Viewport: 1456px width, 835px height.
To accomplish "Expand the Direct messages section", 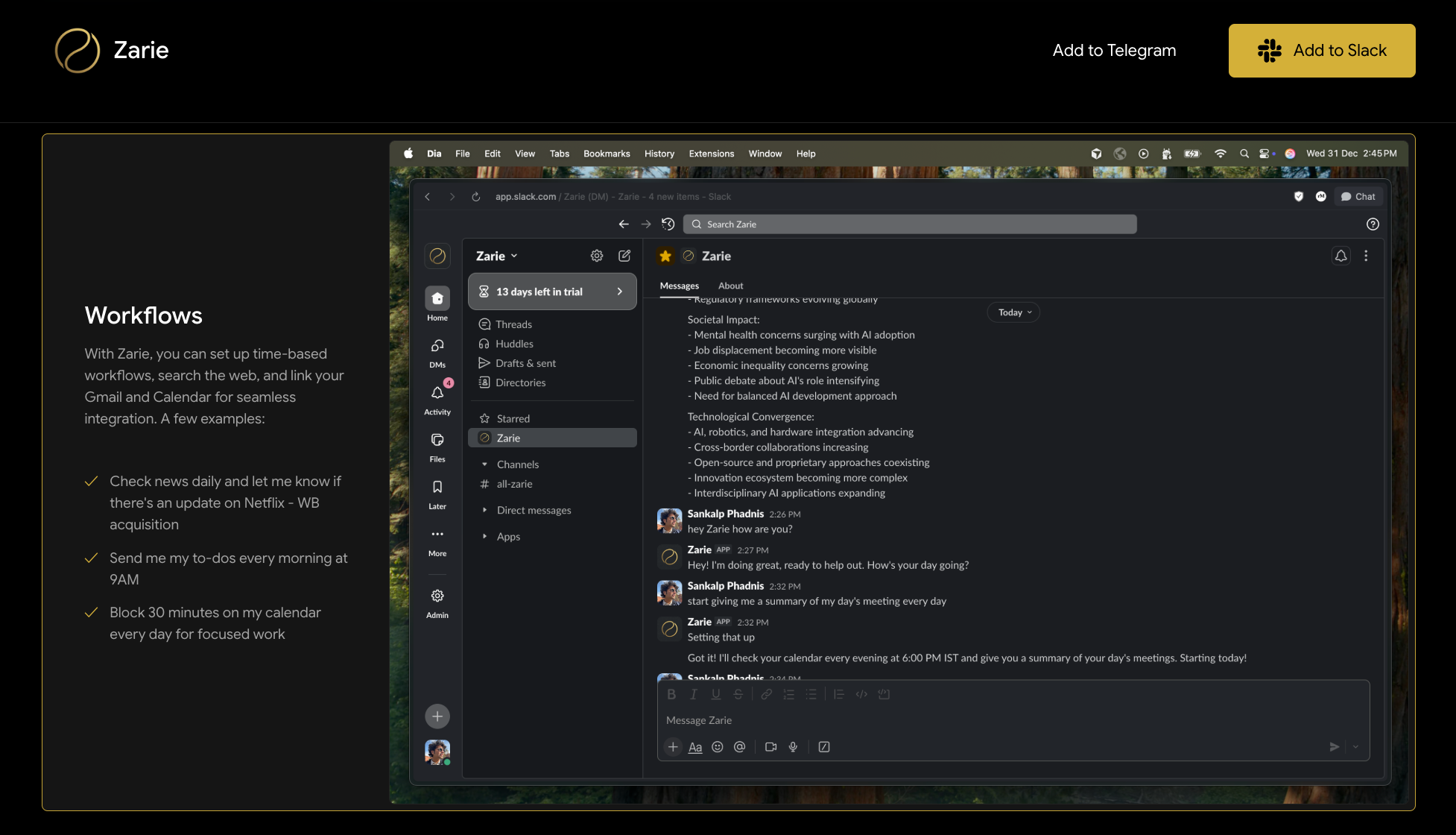I will tap(534, 510).
